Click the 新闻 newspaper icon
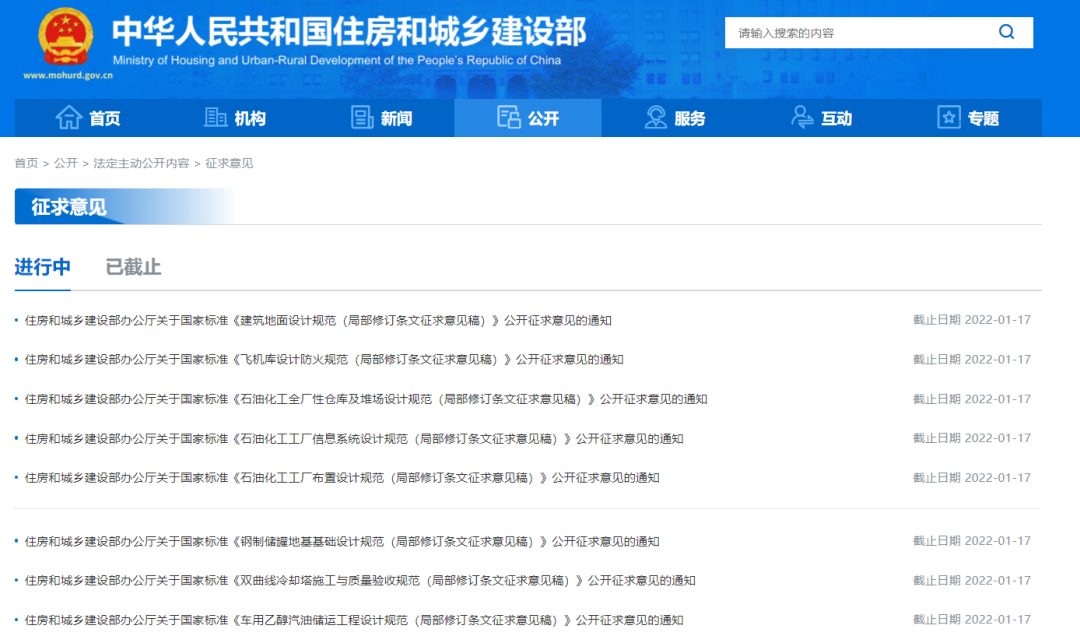 tap(362, 118)
